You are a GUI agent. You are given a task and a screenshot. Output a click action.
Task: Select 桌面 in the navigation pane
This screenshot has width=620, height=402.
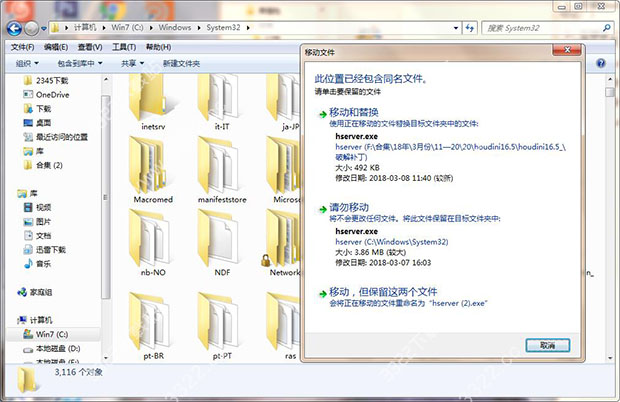point(37,123)
